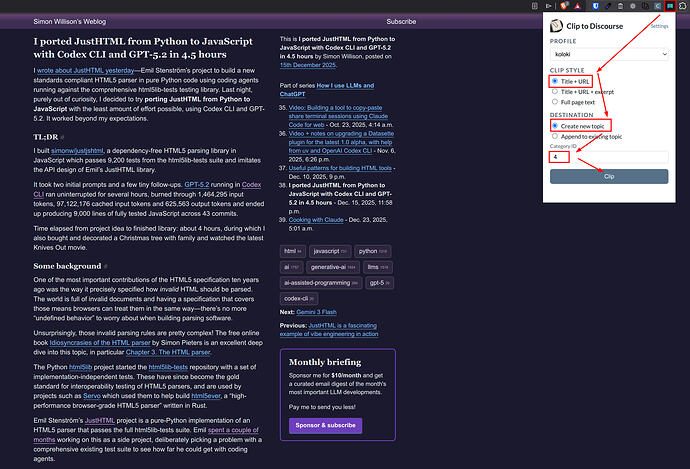Click the article title heading

click(x=143, y=48)
